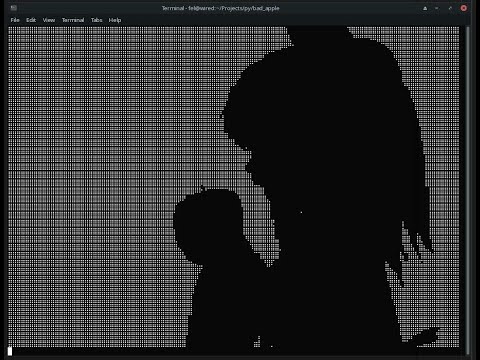This screenshot has height=360, width=480.
Task: Close the terminal with red button
Action: click(x=464, y=8)
